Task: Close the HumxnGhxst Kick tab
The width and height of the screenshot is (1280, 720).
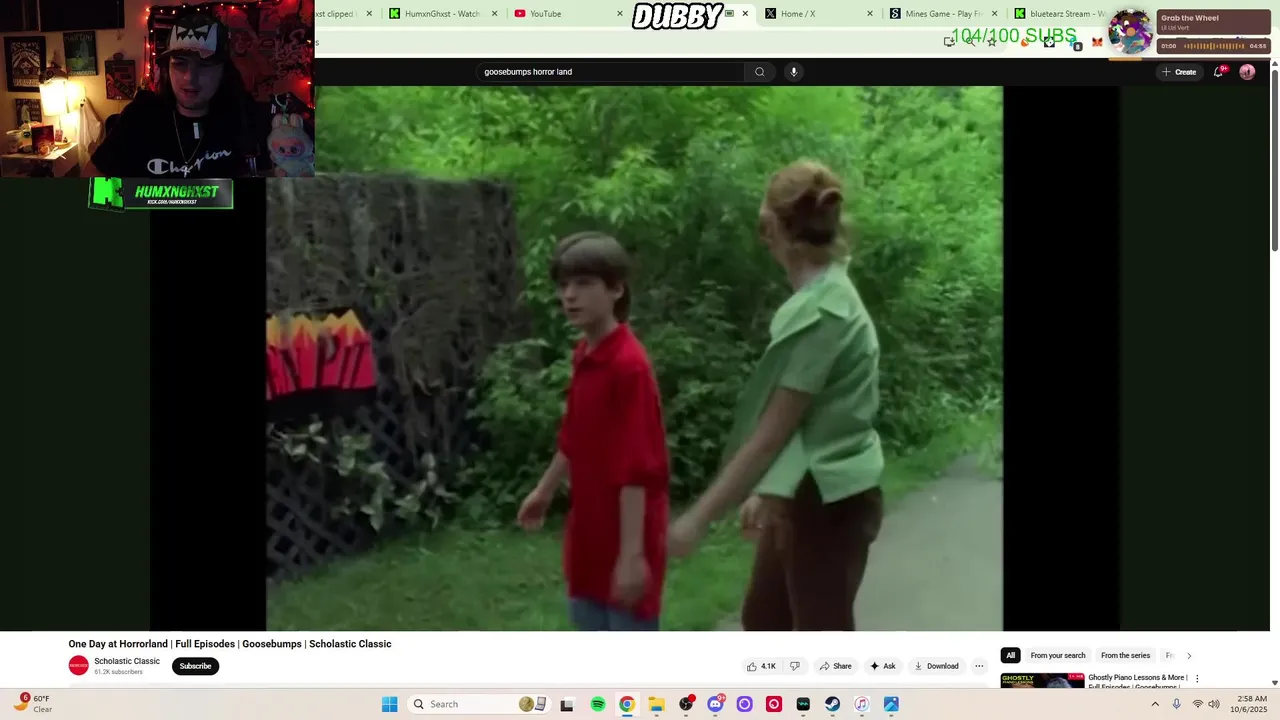Action: (x=494, y=14)
